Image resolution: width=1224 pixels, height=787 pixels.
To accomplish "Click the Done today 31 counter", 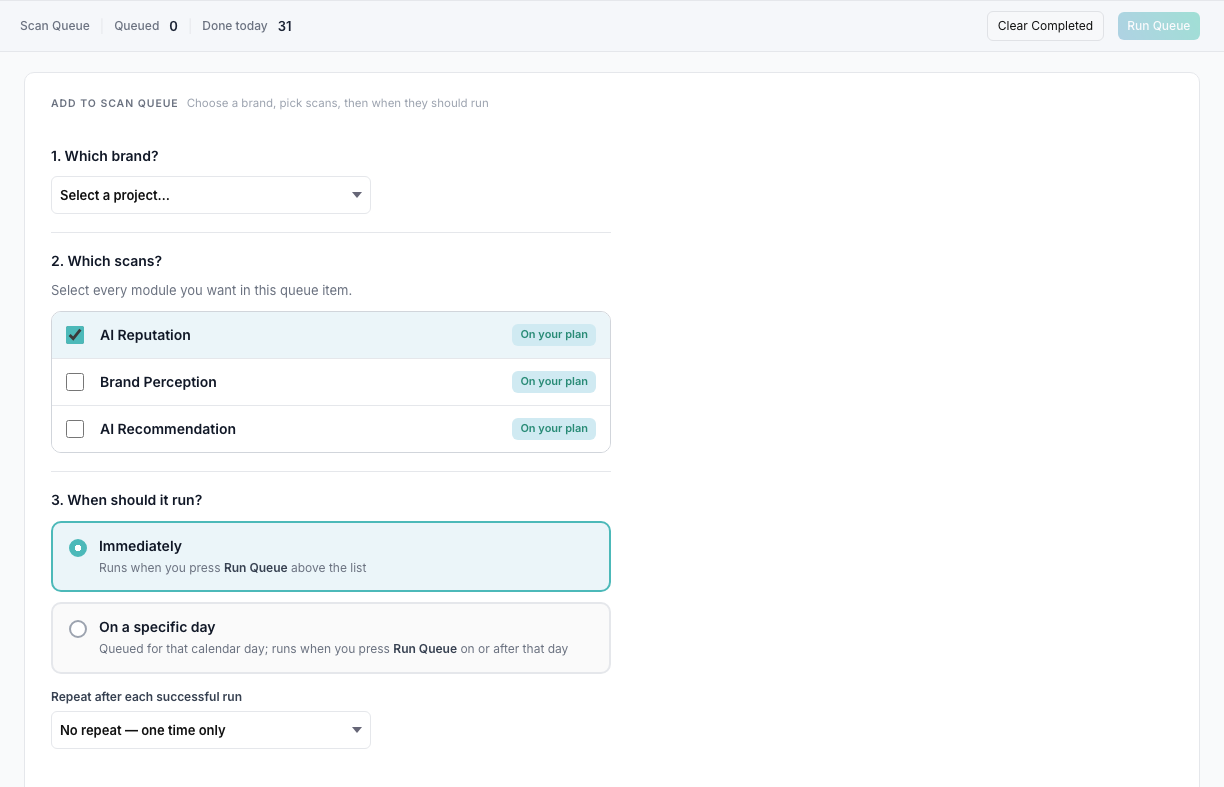I will coord(247,26).
